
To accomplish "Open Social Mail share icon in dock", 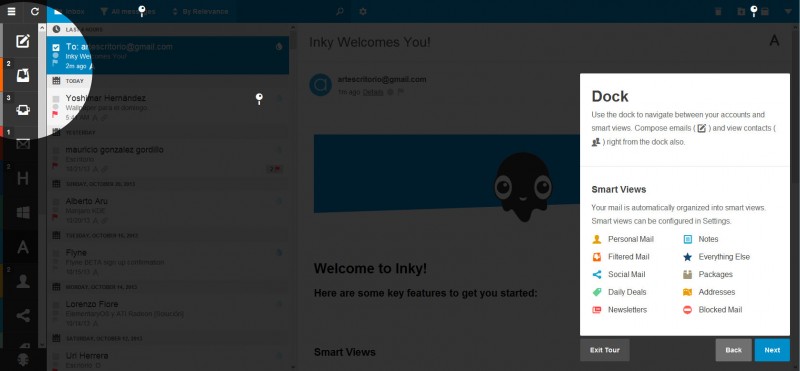I will click(x=22, y=316).
